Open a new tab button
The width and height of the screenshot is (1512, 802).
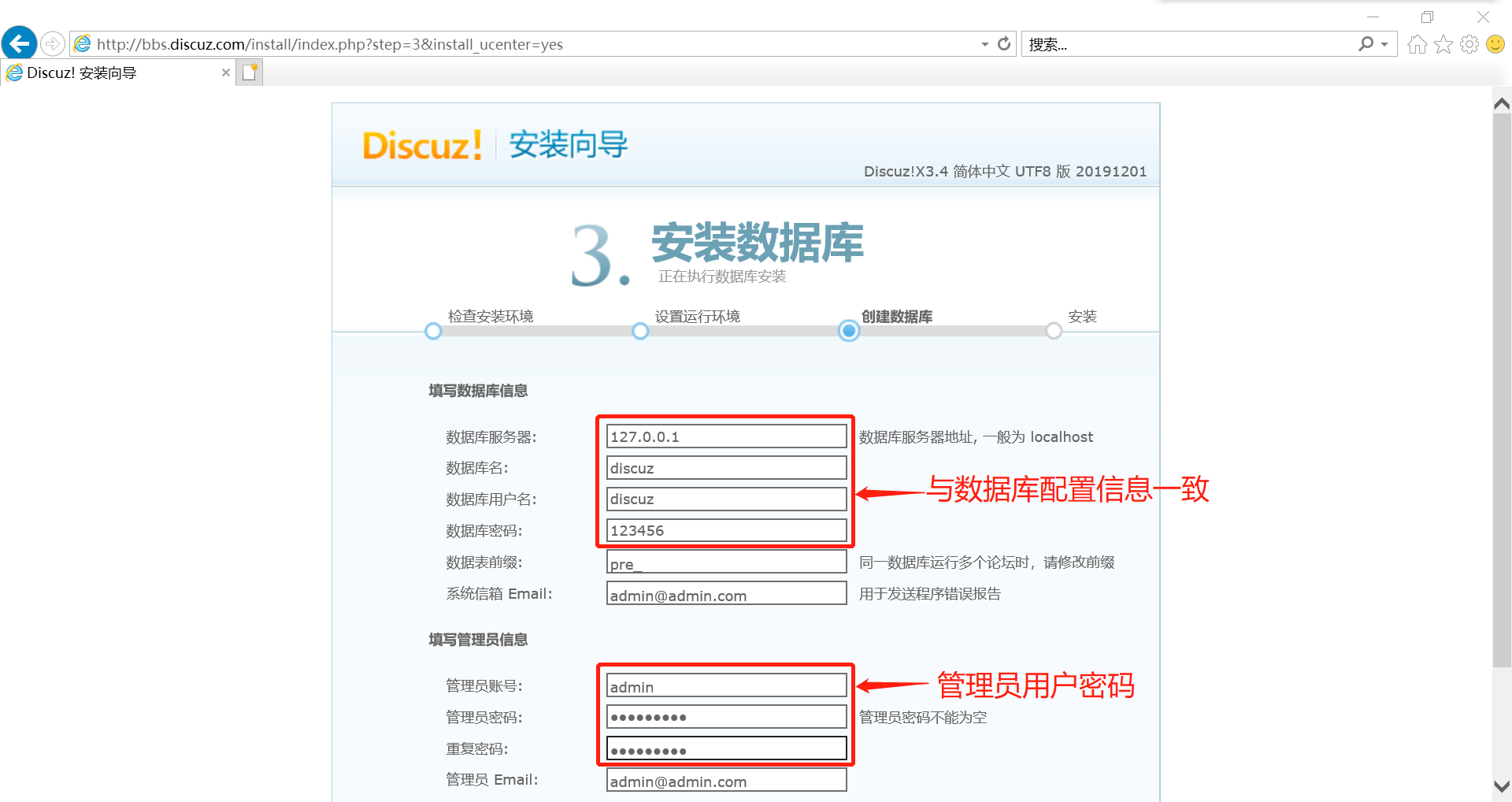point(250,72)
